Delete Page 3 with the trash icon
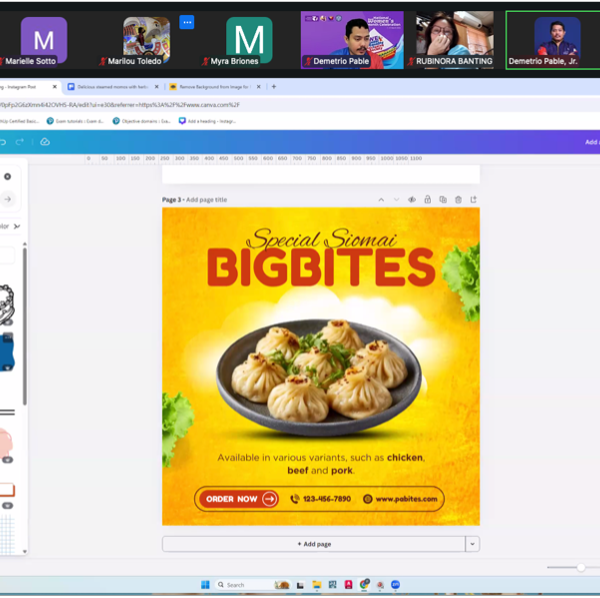The height and width of the screenshot is (598, 600). click(x=458, y=200)
